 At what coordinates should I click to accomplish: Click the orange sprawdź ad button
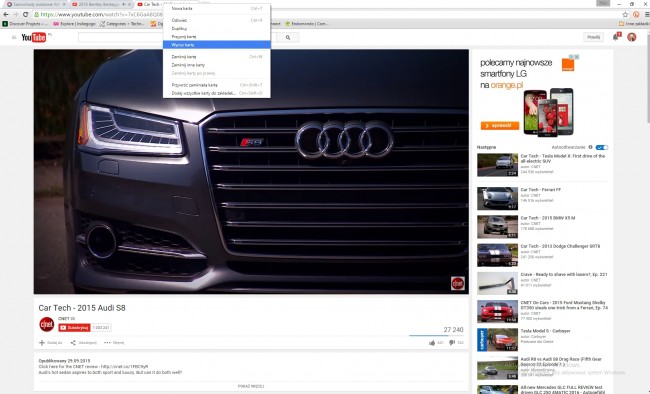point(500,125)
